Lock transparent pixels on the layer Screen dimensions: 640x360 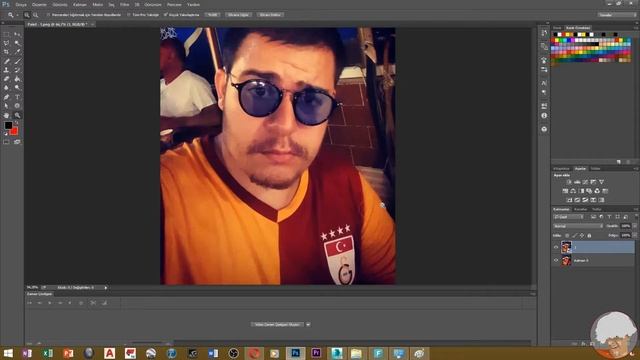point(567,236)
